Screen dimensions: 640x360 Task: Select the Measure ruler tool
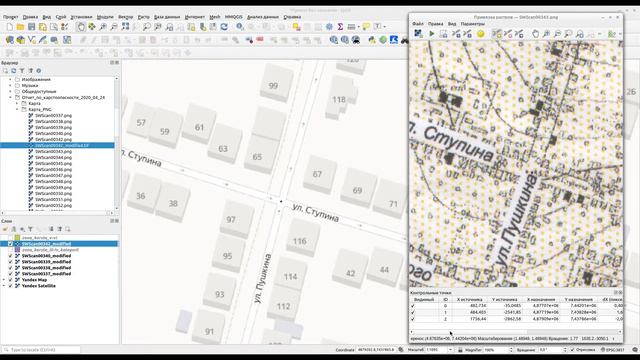351,27
